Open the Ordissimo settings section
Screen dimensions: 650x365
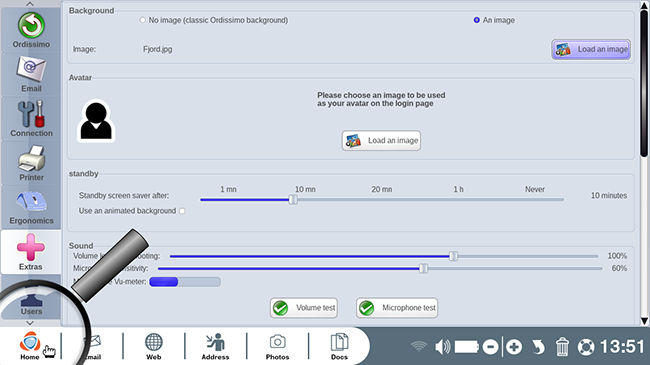coord(31,30)
